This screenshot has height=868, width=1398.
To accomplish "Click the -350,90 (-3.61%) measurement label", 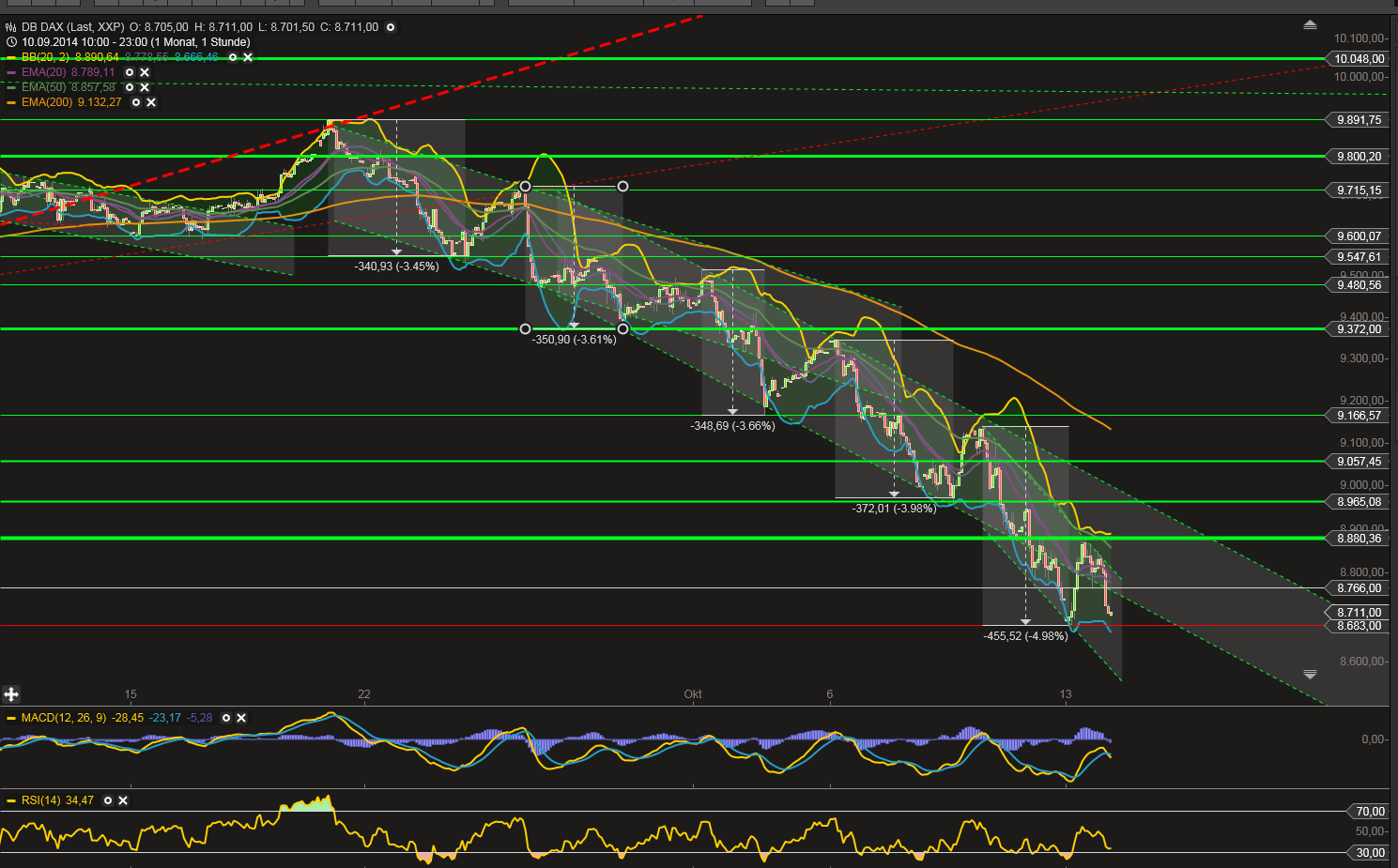I will click(x=575, y=340).
